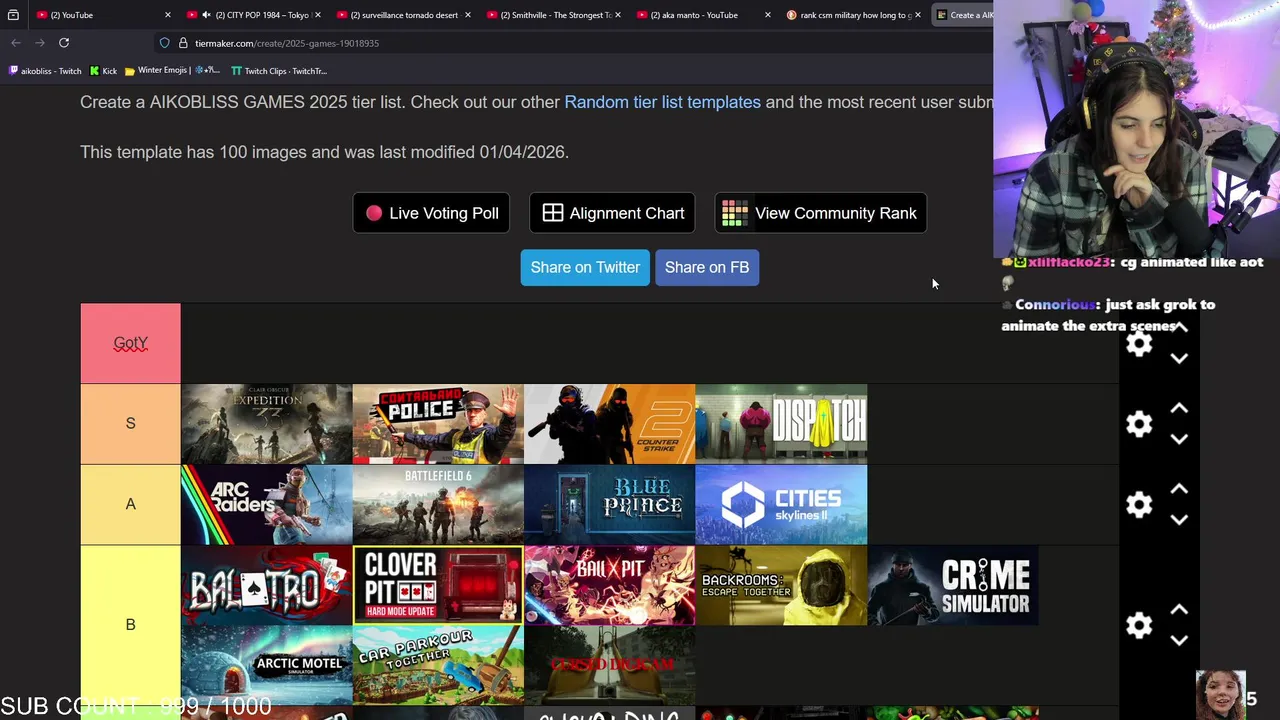Open the Winter Emojis bookmark folder
Screen dimensions: 1280x720
tap(172, 71)
